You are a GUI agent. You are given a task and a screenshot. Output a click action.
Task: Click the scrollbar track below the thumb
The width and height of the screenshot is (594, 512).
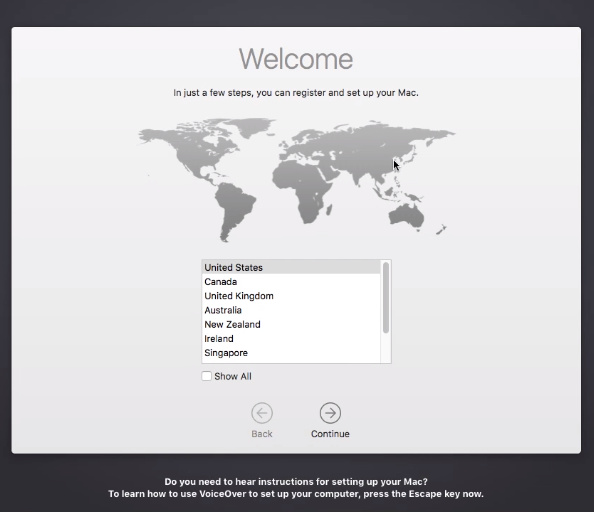click(386, 348)
